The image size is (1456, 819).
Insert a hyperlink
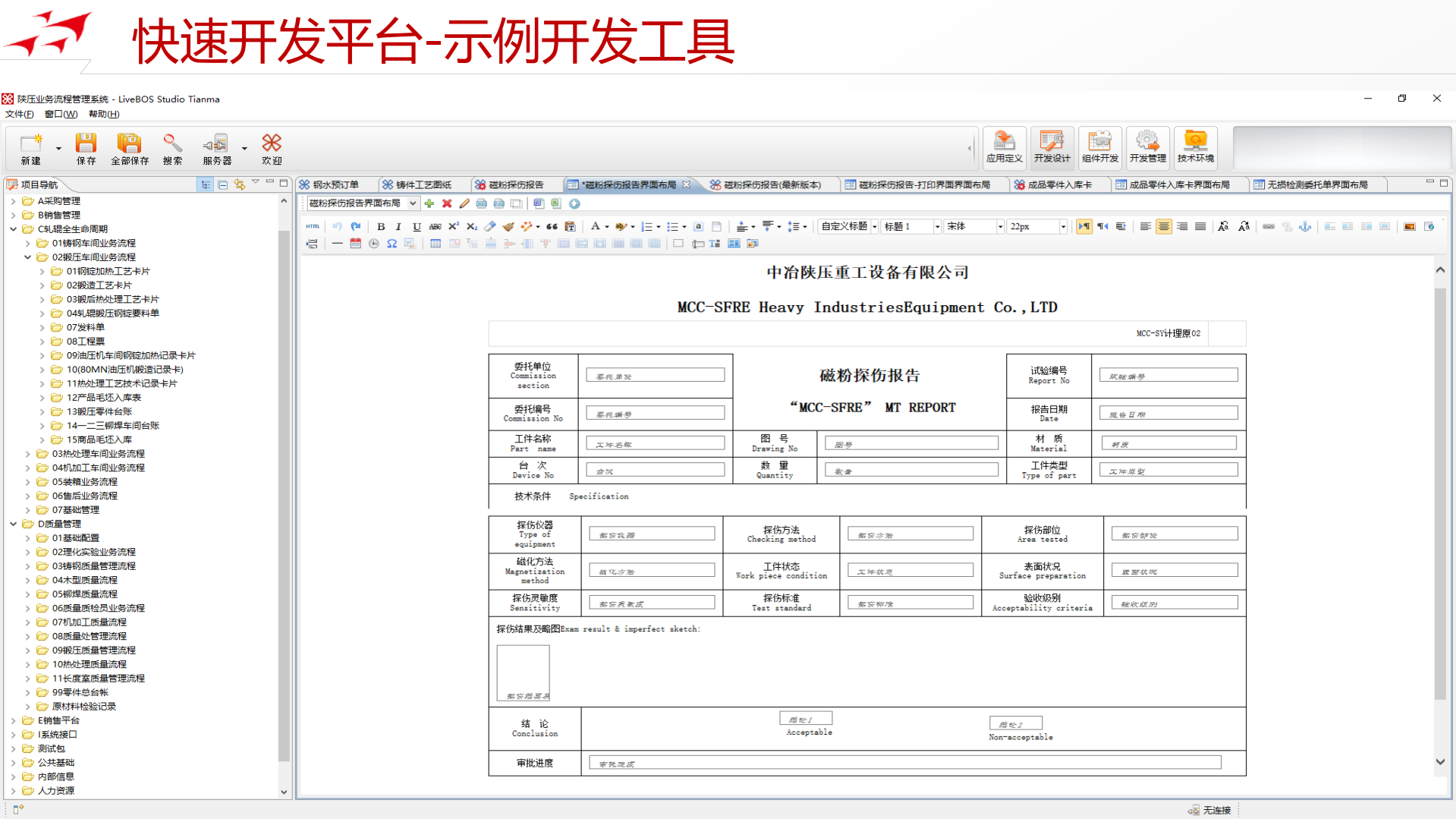click(x=1269, y=226)
